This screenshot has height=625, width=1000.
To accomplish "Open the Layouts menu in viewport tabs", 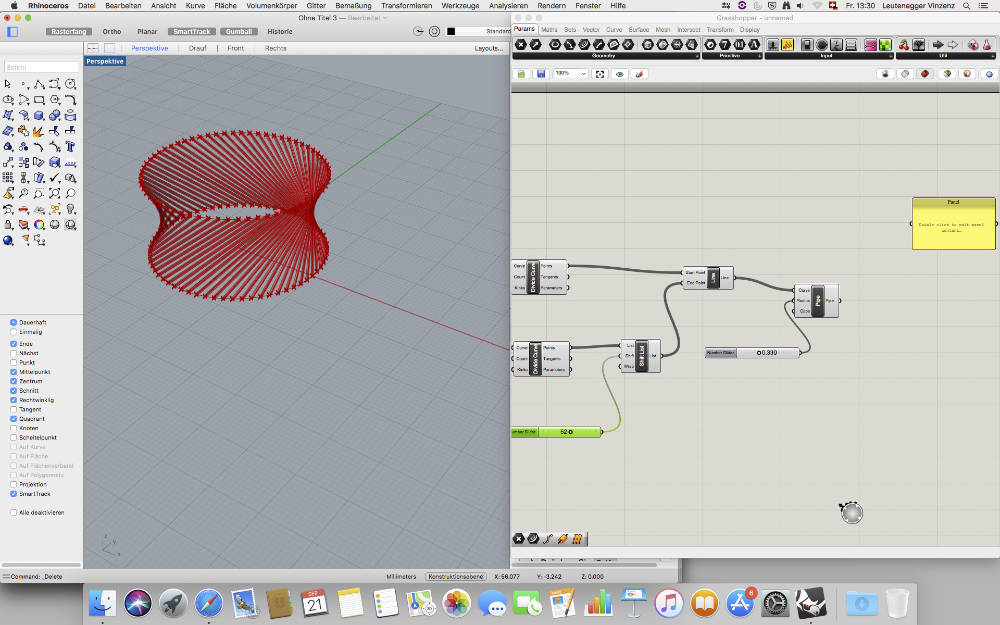I will point(488,48).
